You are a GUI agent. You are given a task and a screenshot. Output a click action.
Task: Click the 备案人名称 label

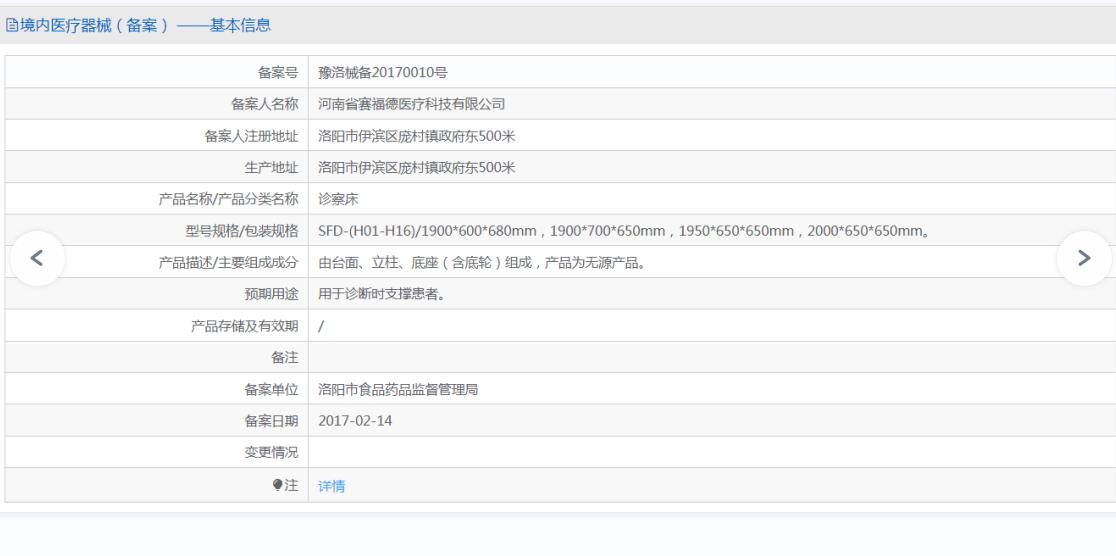click(x=265, y=104)
